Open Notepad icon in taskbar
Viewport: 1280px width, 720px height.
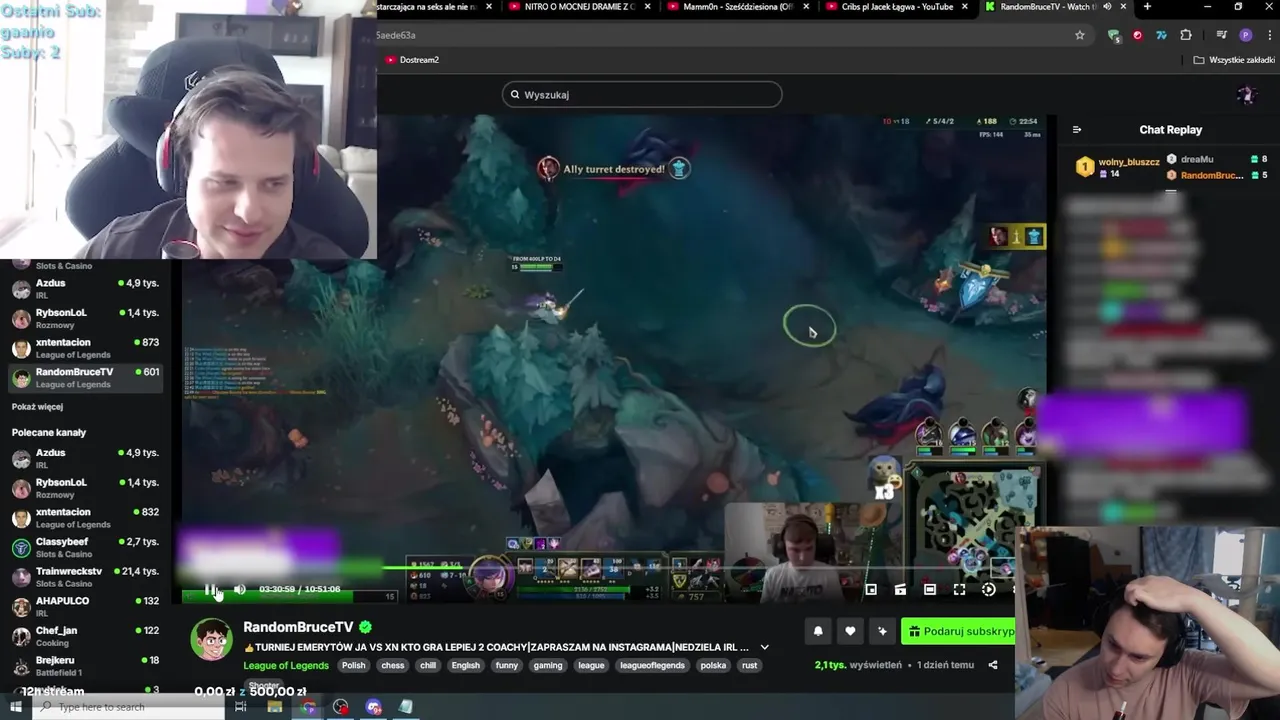pyautogui.click(x=406, y=707)
